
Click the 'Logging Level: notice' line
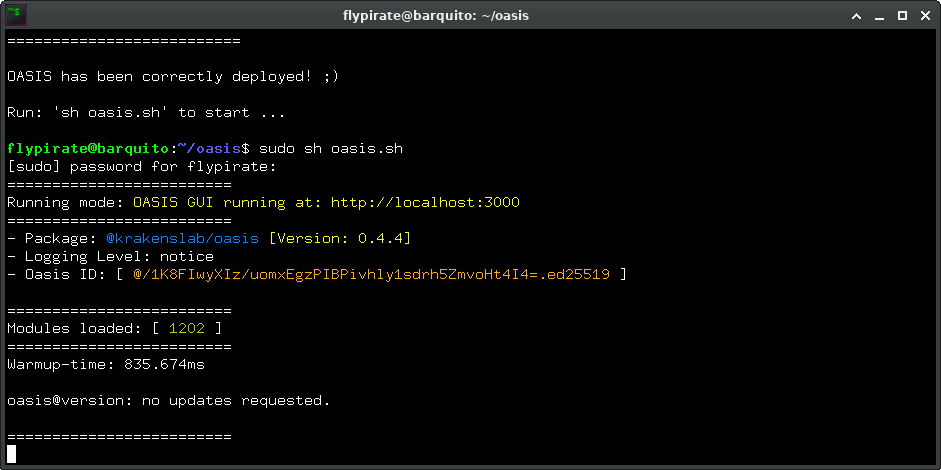(110, 256)
